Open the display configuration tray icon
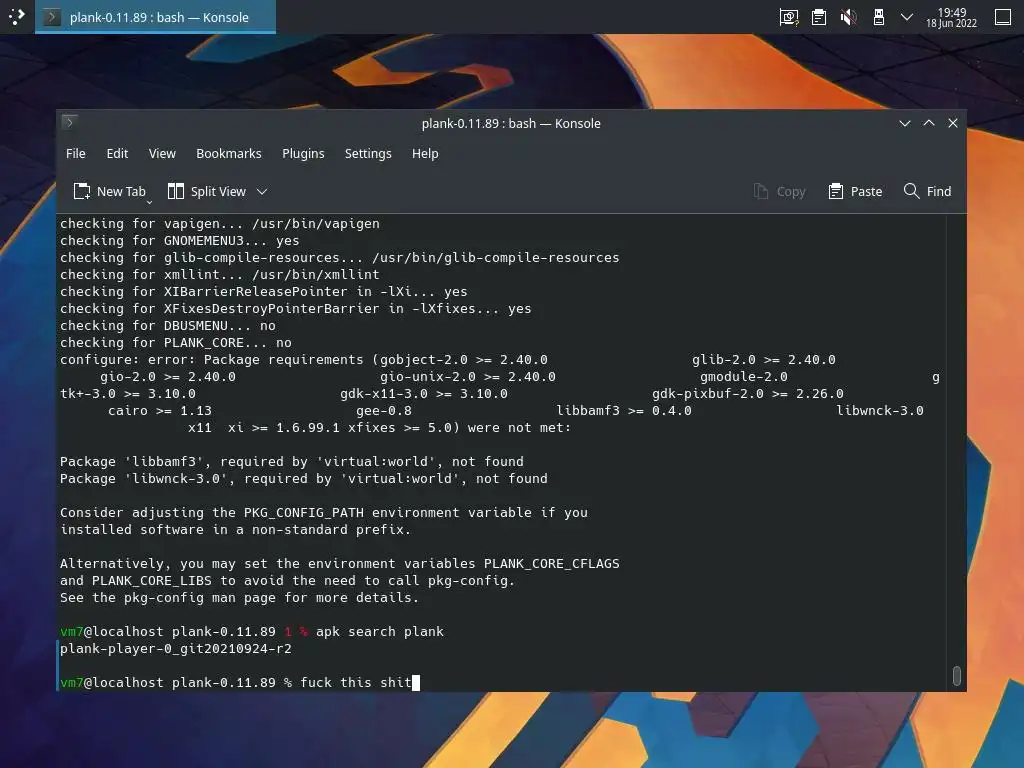The width and height of the screenshot is (1024, 768). coord(789,17)
